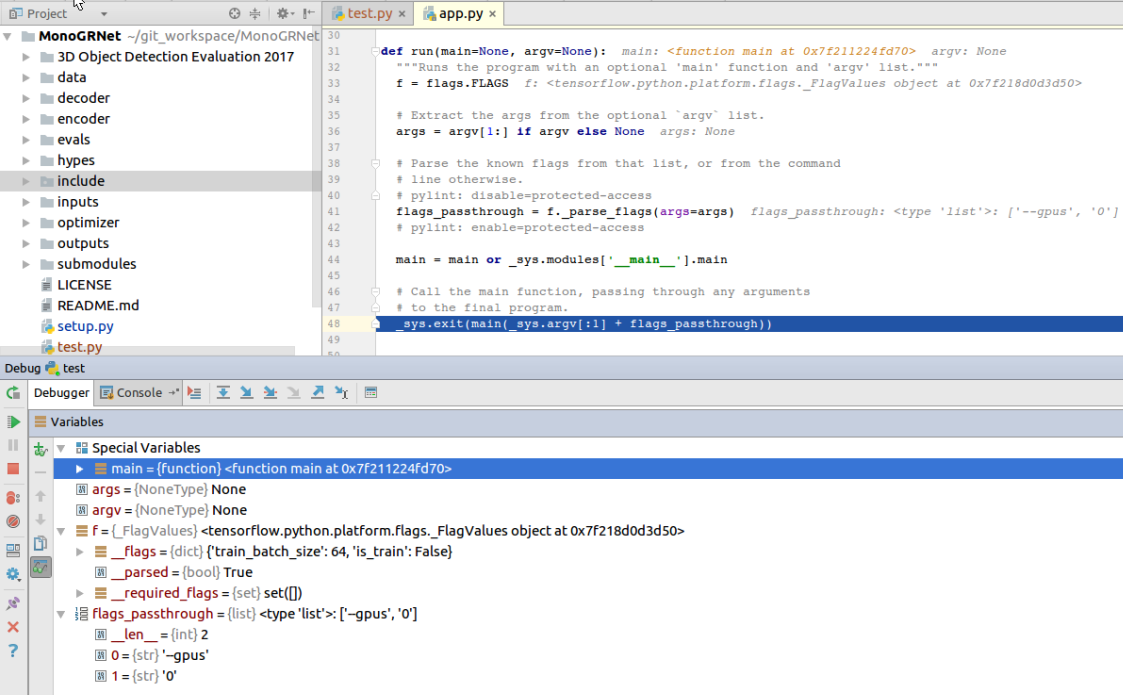Click the Pin Tab icon
This screenshot has height=695, width=1123.
click(x=13, y=603)
